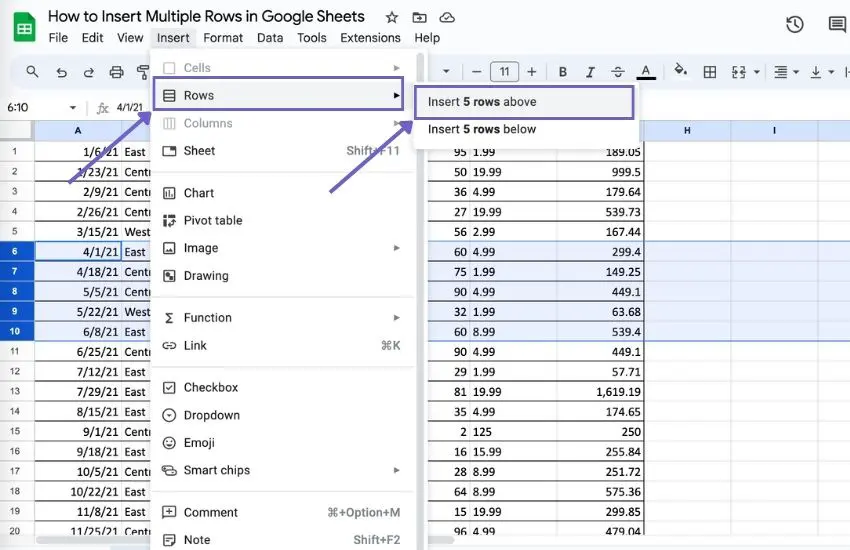Choose Insert 5 rows above
Image resolution: width=850 pixels, height=550 pixels.
(524, 102)
